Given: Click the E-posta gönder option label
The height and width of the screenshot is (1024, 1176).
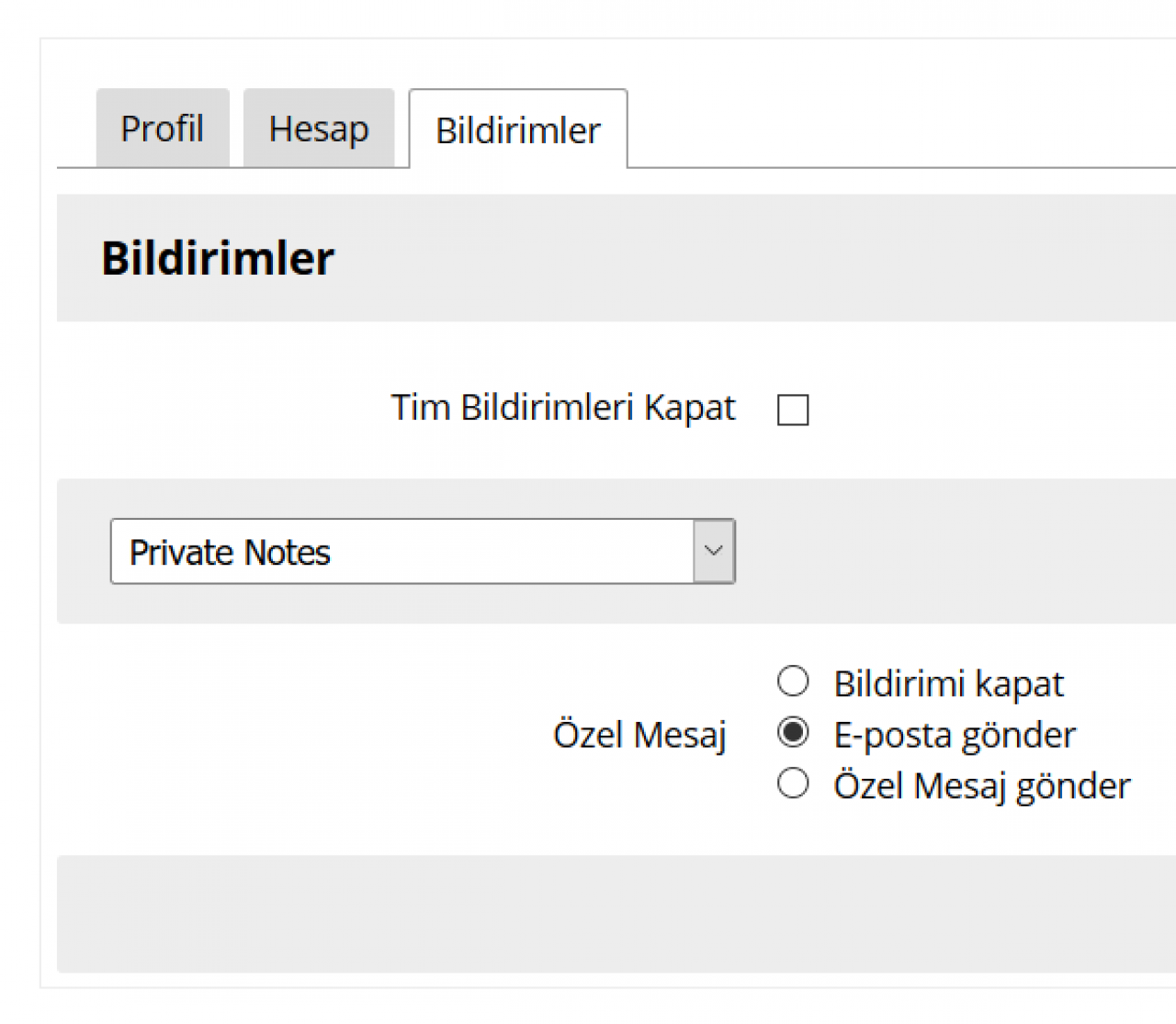Looking at the screenshot, I should click(x=954, y=735).
